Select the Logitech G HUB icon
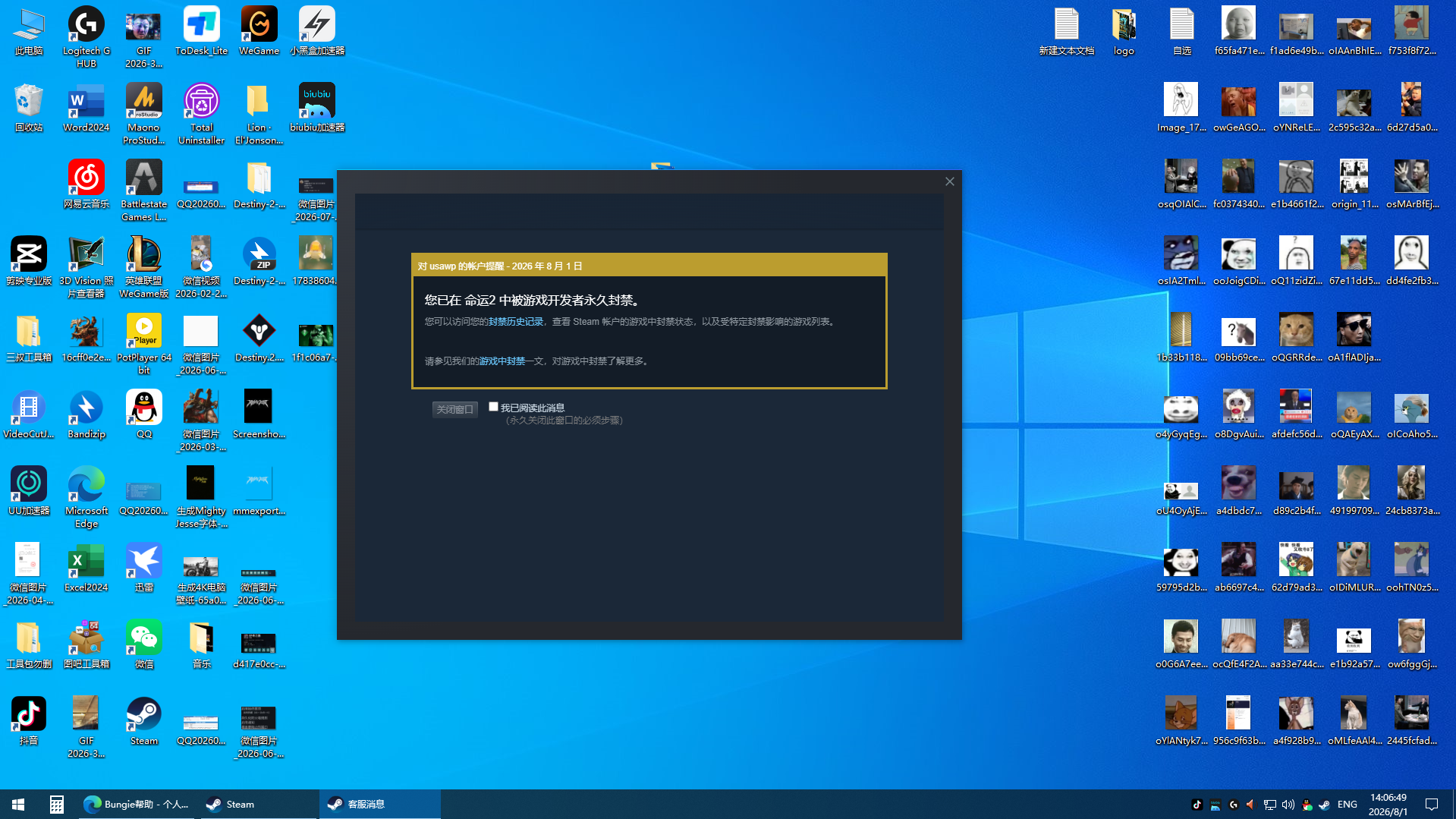This screenshot has width=1456, height=819. pyautogui.click(x=86, y=38)
